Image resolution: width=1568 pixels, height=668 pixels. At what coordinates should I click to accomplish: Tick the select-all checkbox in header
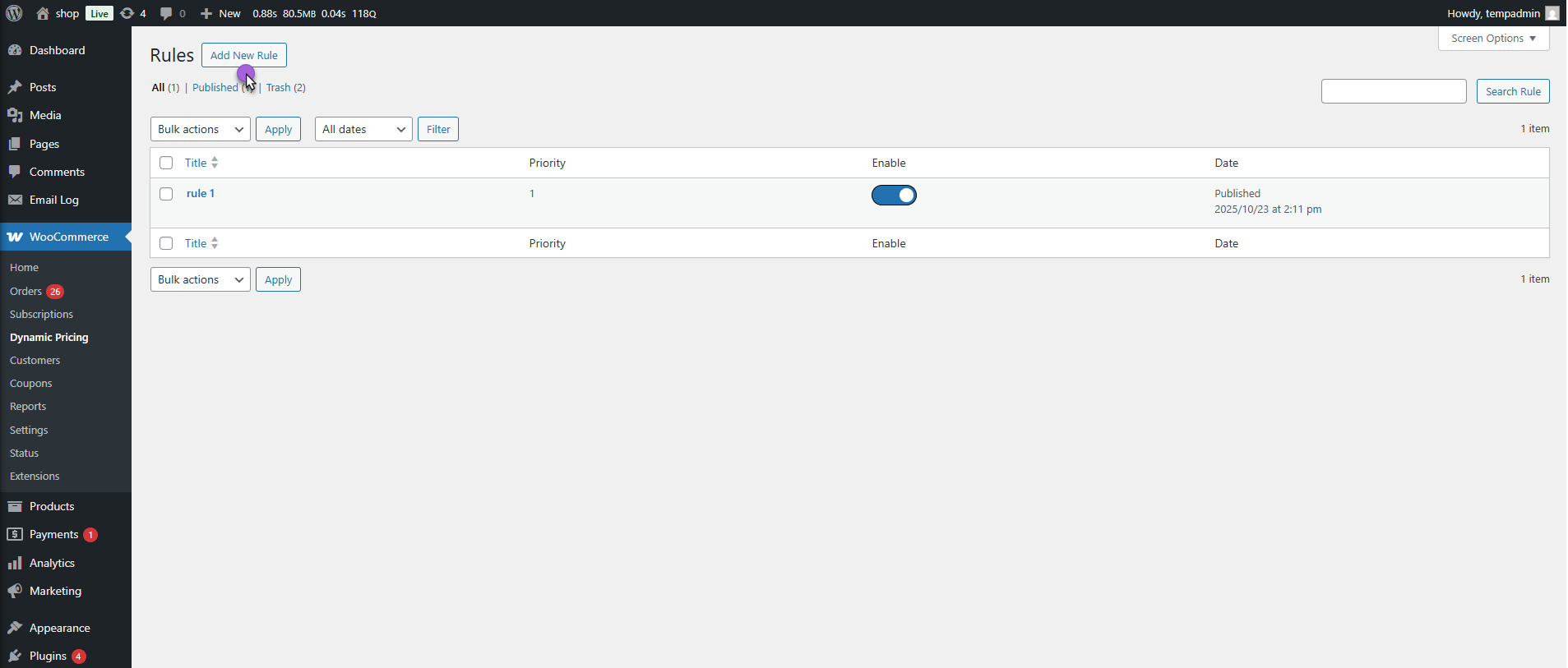pos(166,163)
